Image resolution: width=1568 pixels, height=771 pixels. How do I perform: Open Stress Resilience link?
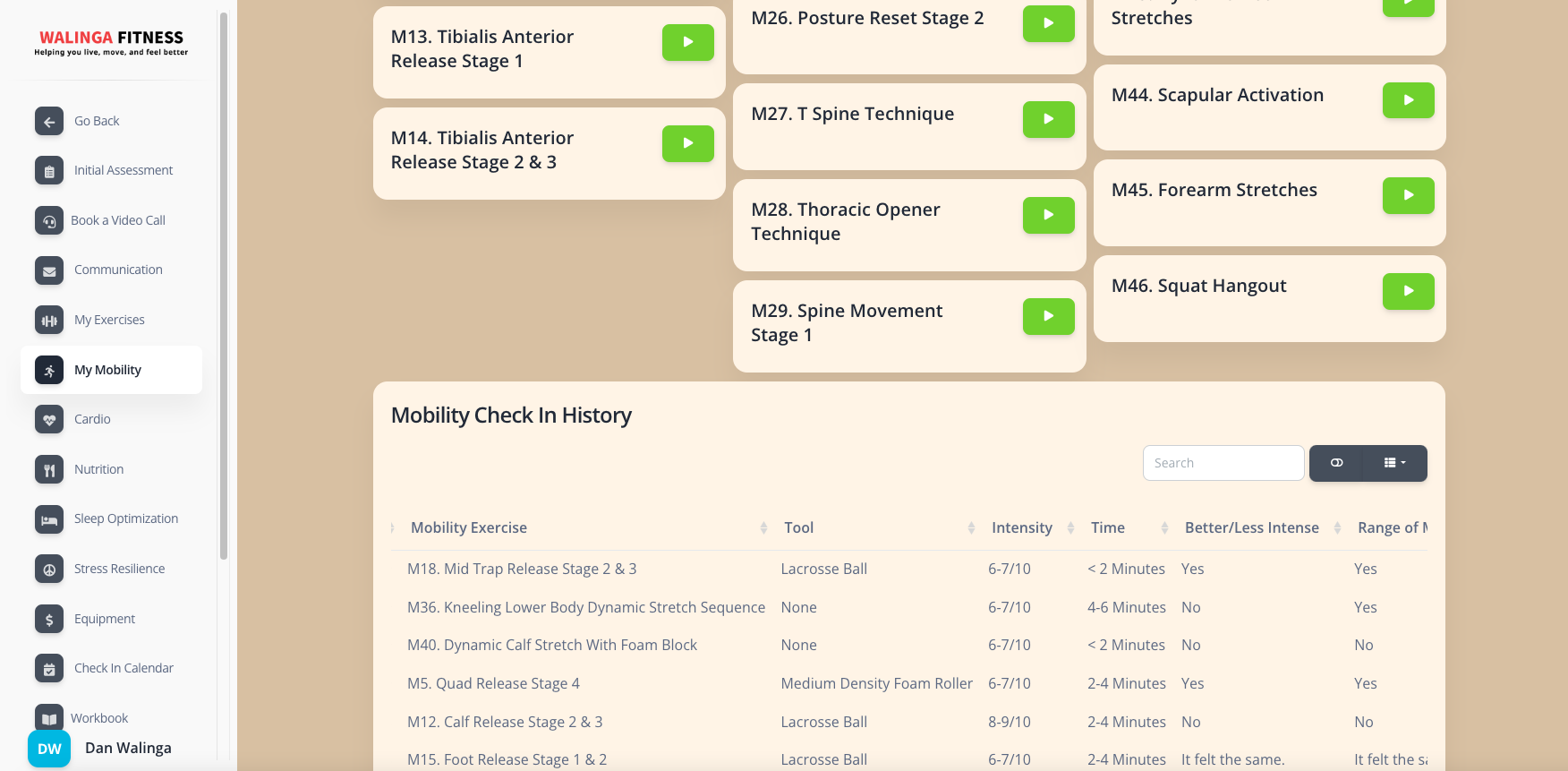(119, 569)
